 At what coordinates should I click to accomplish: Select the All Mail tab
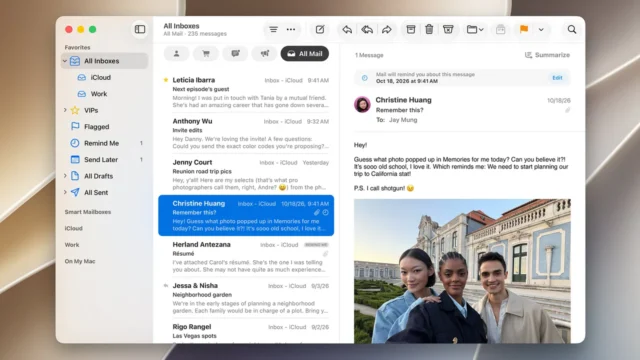pyautogui.click(x=304, y=53)
